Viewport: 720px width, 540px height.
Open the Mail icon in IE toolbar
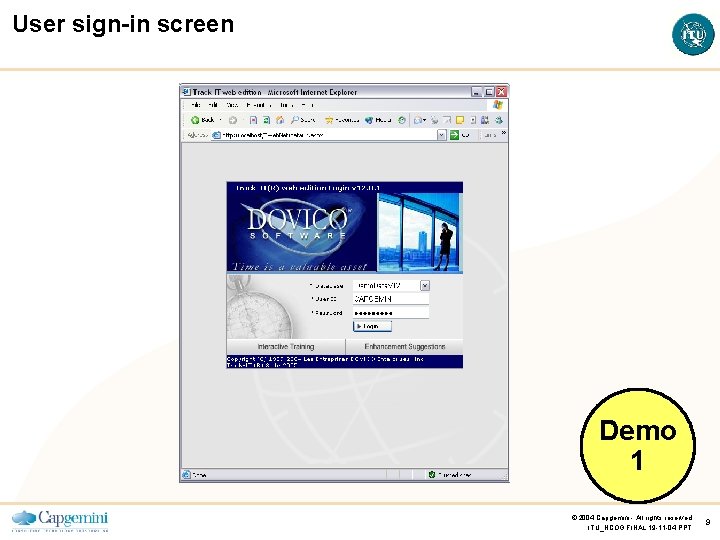(x=419, y=120)
